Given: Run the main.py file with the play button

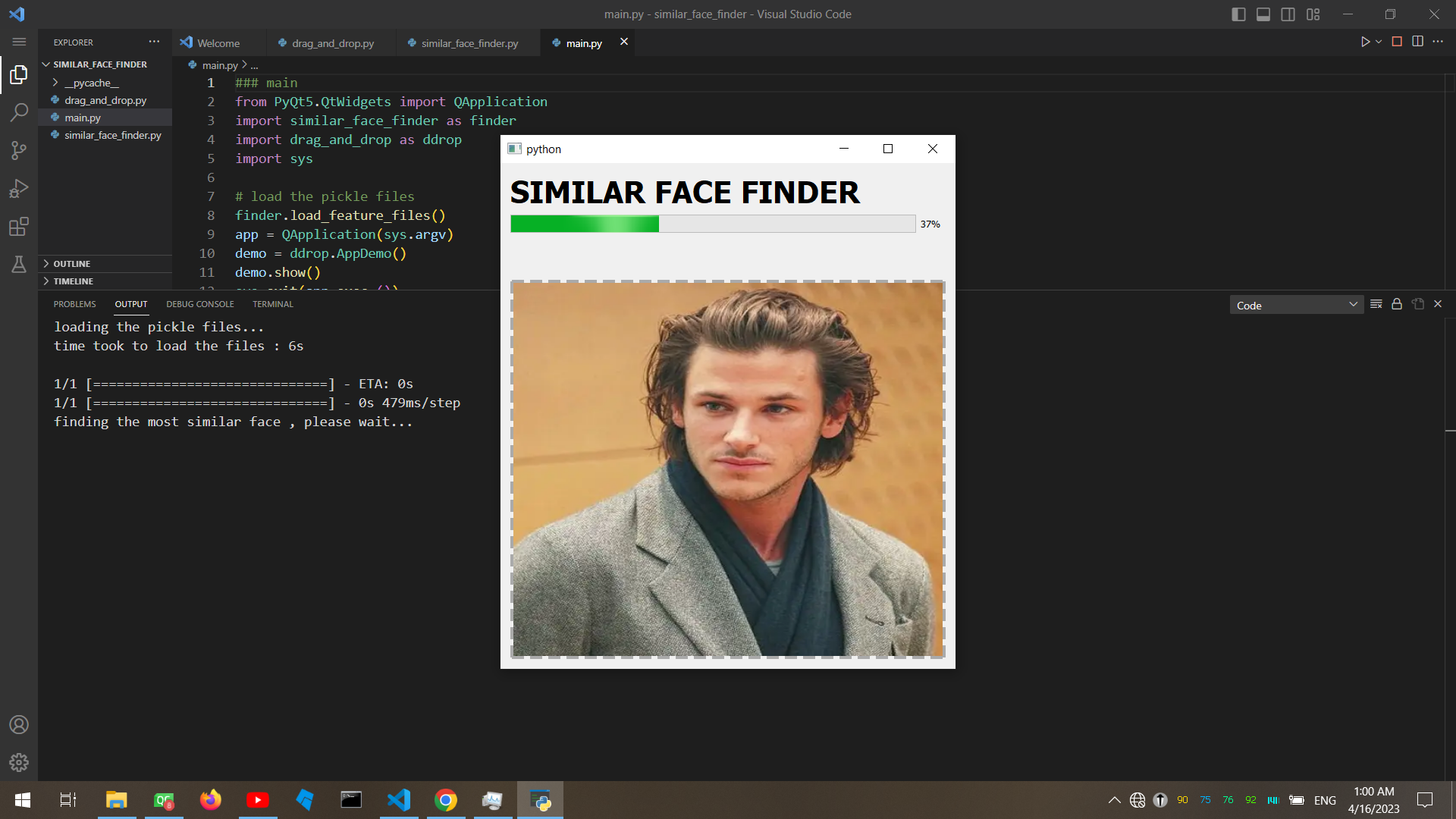Looking at the screenshot, I should point(1365,42).
